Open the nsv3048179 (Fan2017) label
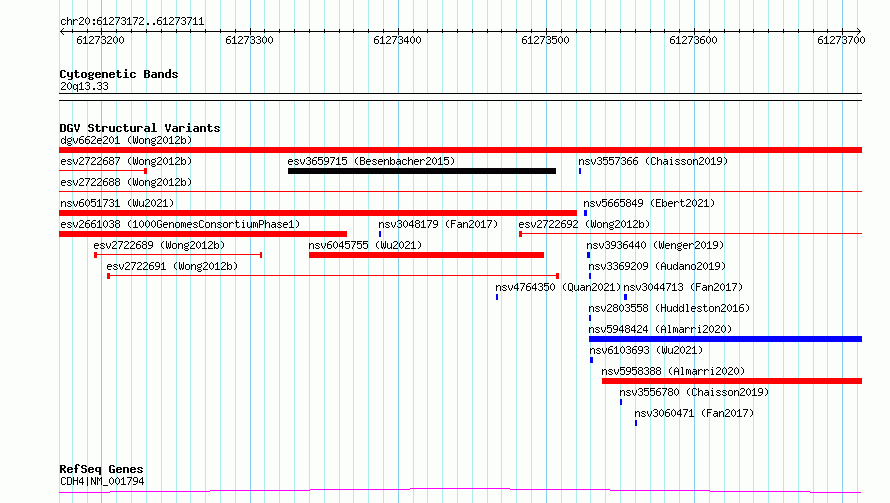The image size is (890, 503). (438, 224)
